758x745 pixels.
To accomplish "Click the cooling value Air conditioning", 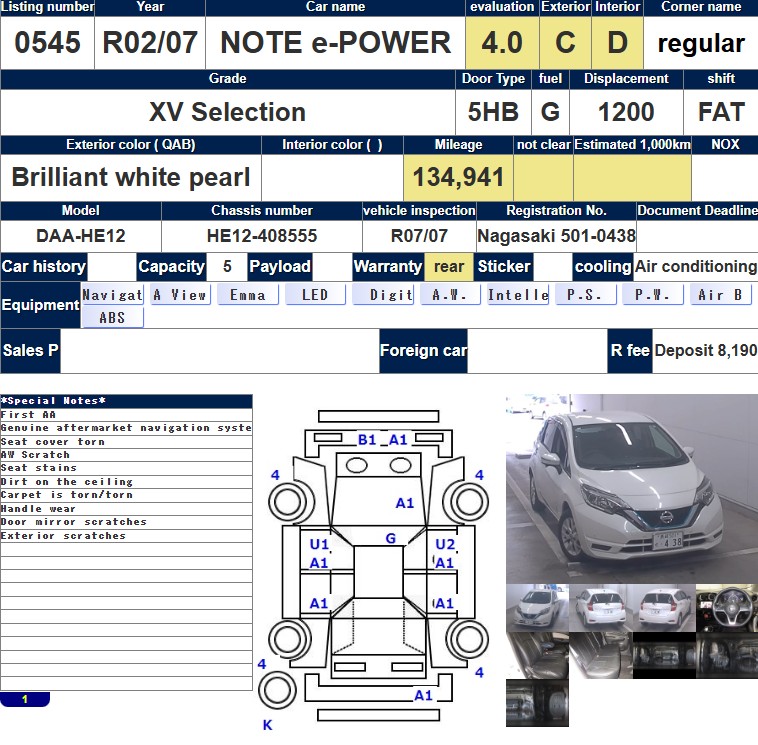I will click(x=696, y=266).
